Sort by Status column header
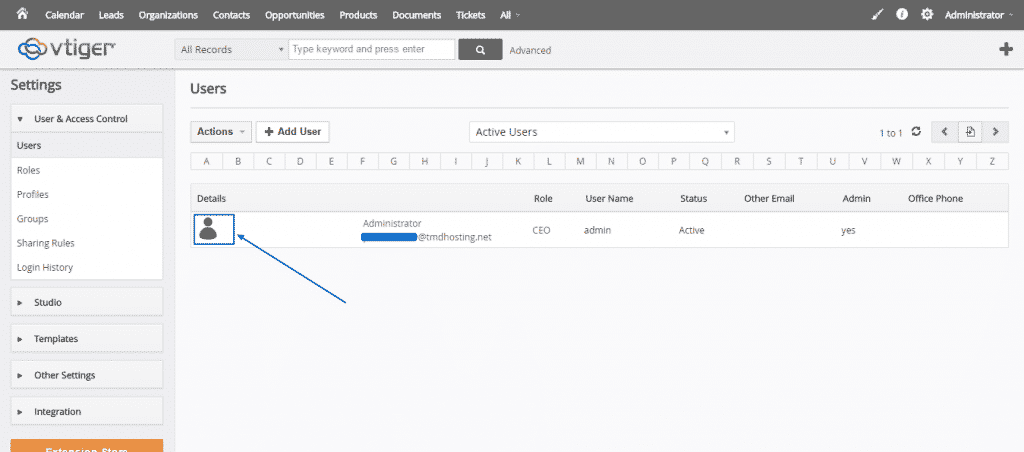The image size is (1024, 452). [x=694, y=199]
